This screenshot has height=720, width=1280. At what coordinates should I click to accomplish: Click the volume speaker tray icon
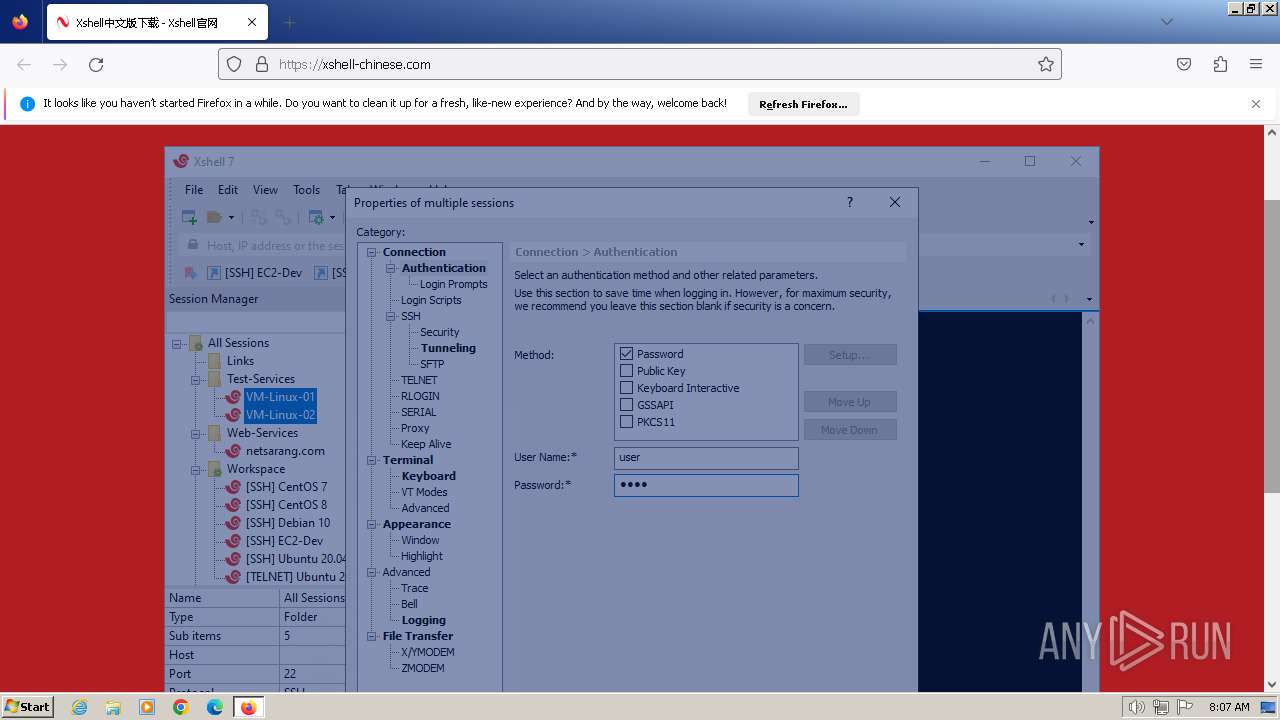point(1136,707)
